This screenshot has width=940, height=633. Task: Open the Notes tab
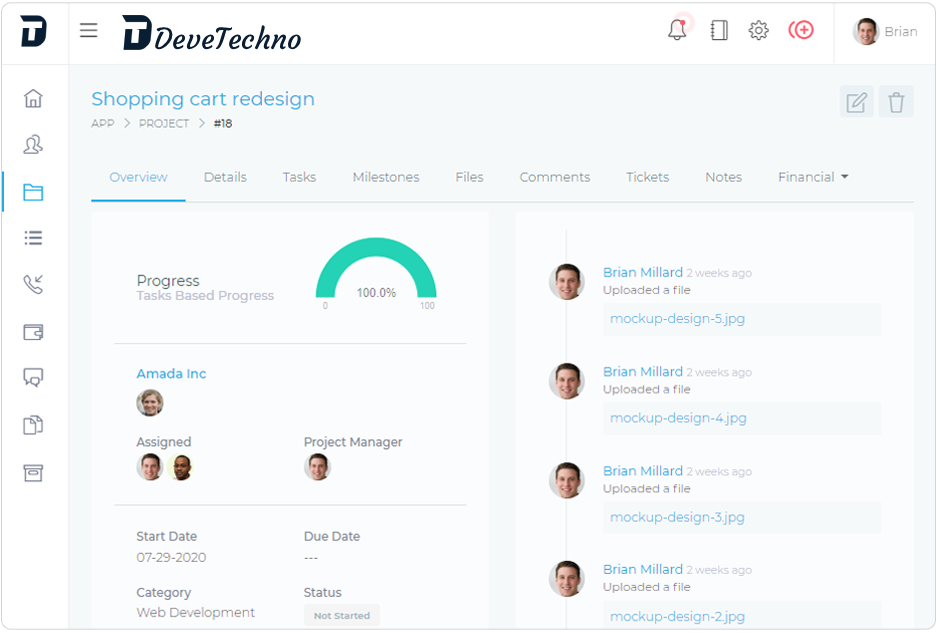pos(724,177)
